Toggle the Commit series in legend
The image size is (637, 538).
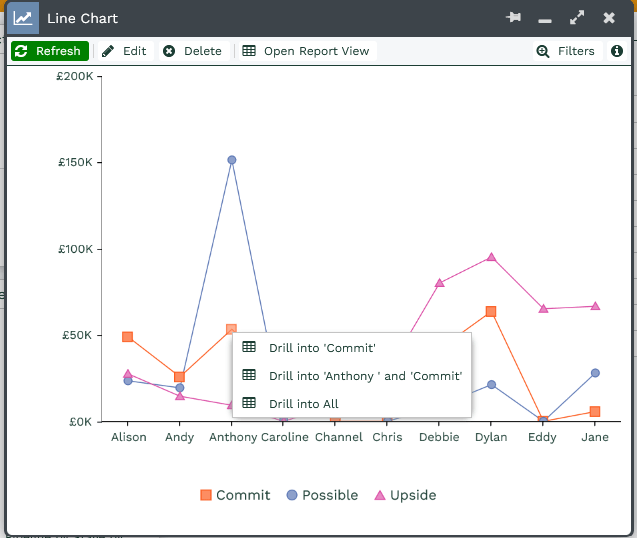point(235,495)
